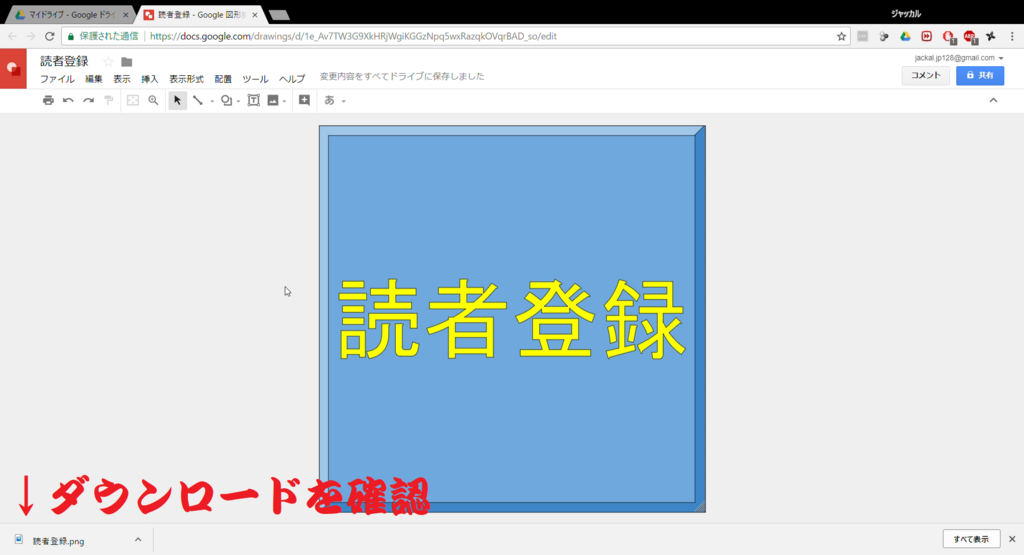Close the downloads bar

pos(1012,539)
